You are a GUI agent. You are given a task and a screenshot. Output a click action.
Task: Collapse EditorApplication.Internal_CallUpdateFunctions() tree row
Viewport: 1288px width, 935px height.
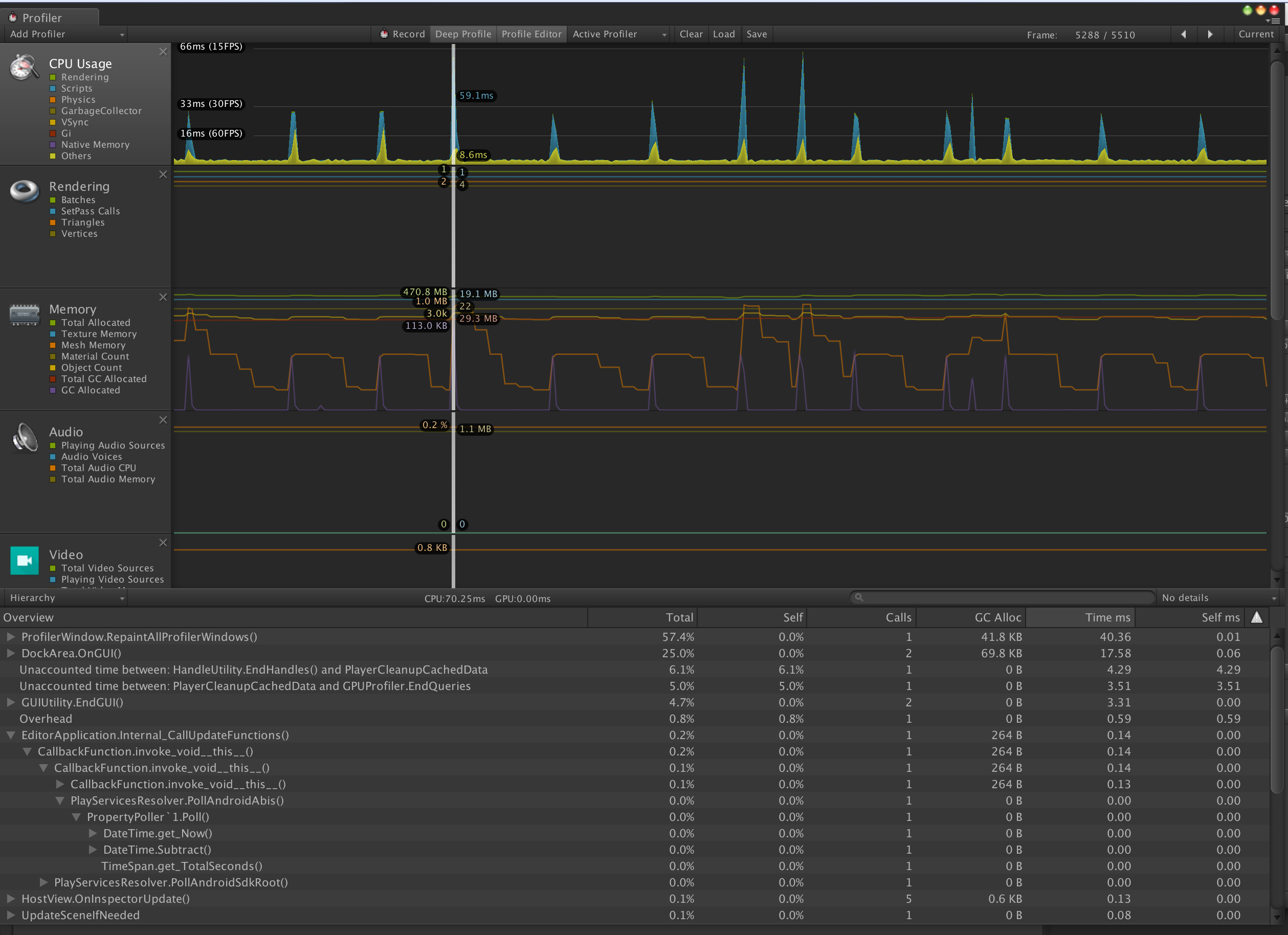pyautogui.click(x=10, y=735)
